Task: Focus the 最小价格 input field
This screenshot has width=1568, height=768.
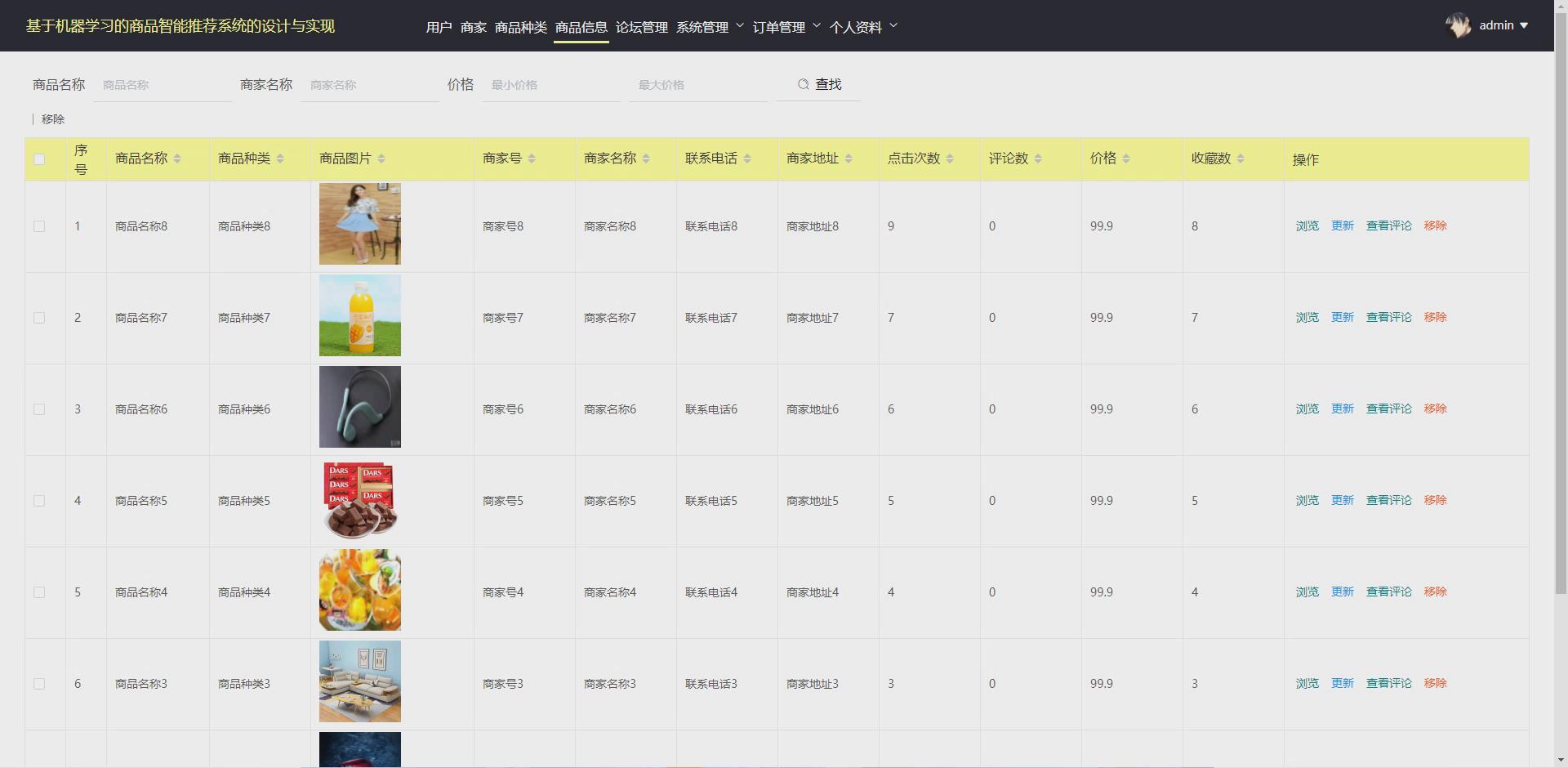Action: 551,85
